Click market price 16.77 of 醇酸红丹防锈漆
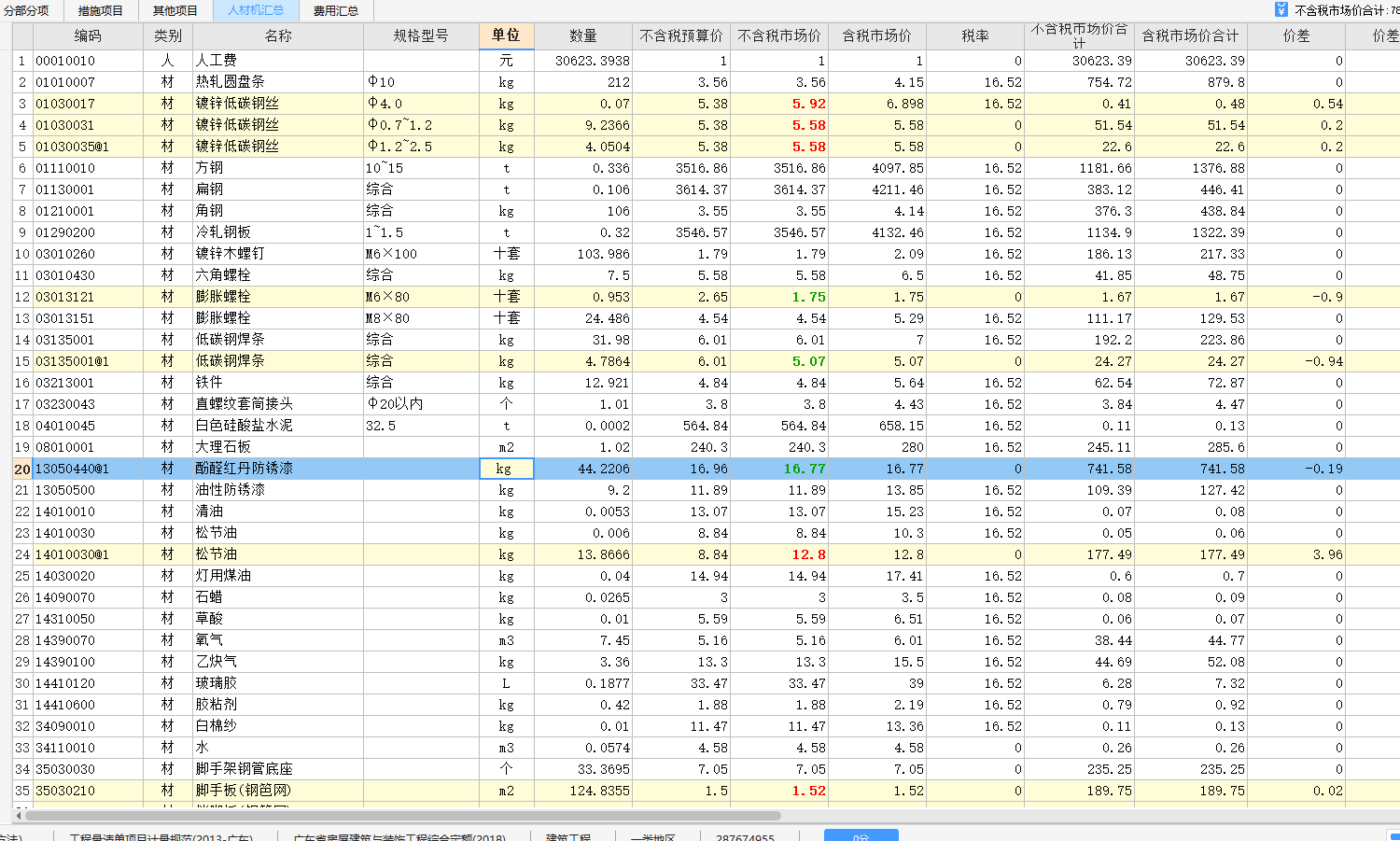The width and height of the screenshot is (1400, 841). click(779, 469)
